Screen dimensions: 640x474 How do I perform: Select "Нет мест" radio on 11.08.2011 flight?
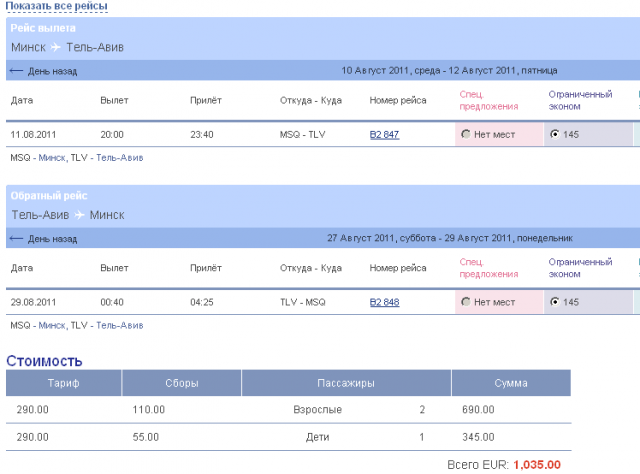[x=466, y=134]
